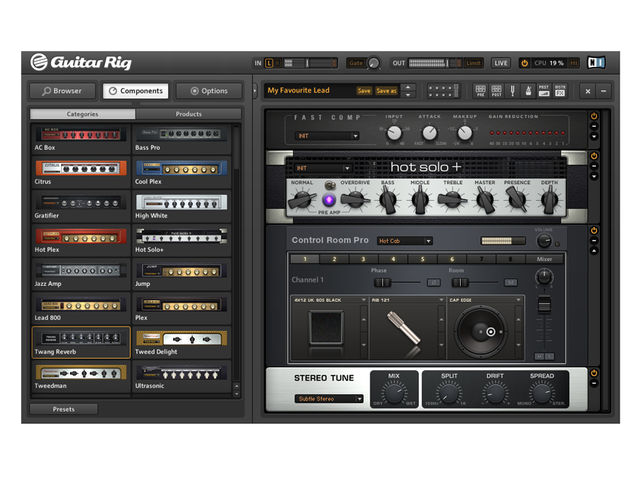The width and height of the screenshot is (640, 480).
Task: Show the master FX tool
Action: (560, 91)
